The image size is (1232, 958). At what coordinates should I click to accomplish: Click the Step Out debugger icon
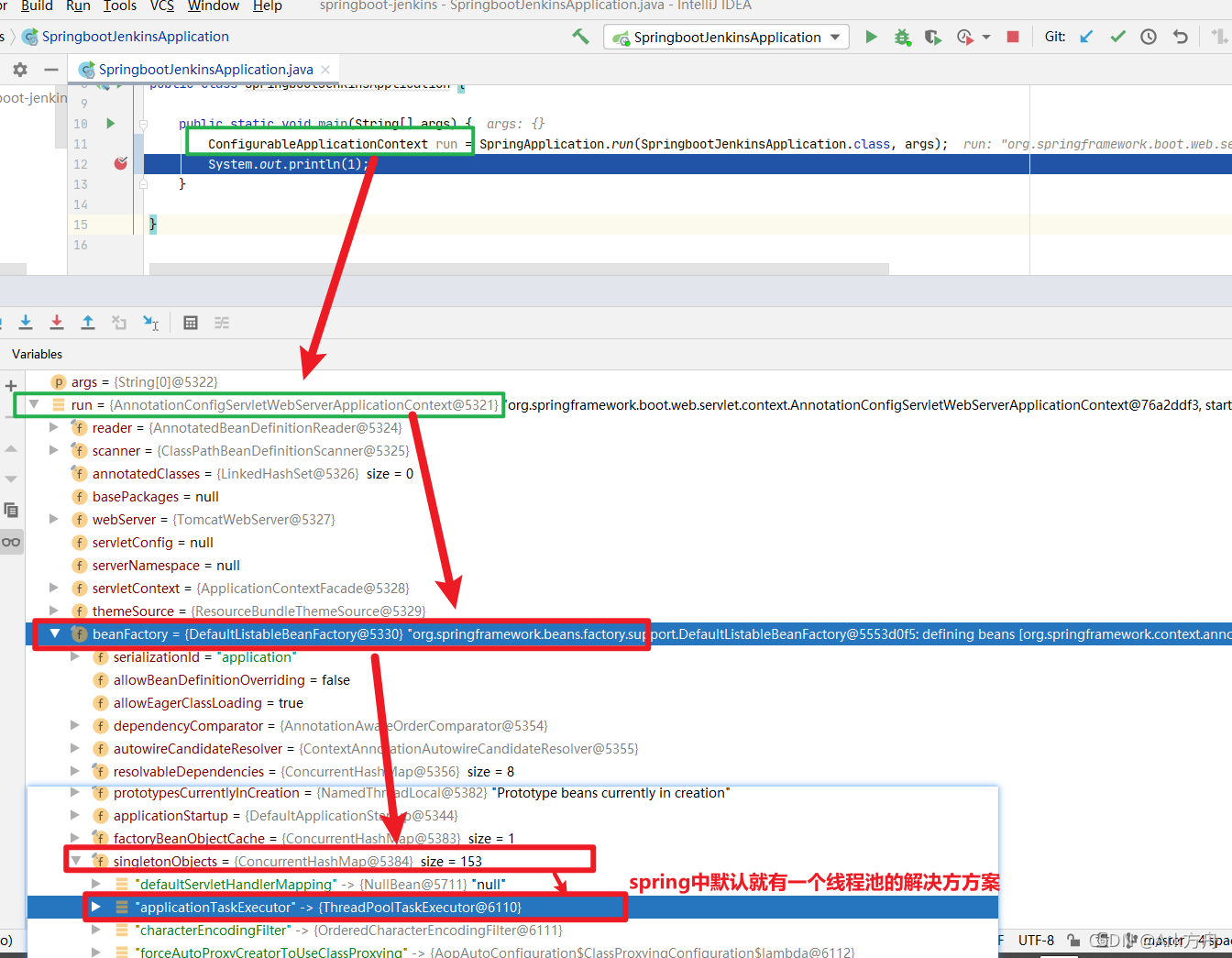(88, 323)
